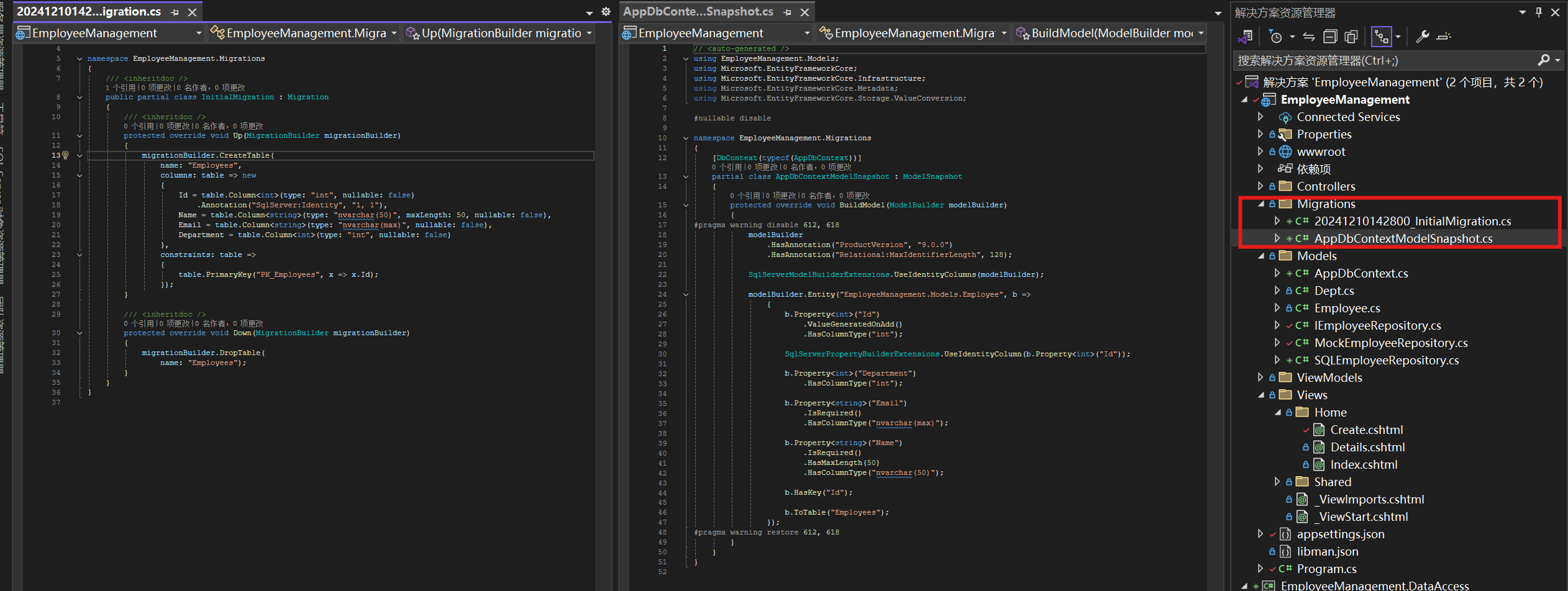Viewport: 1568px width, 591px height.
Task: Select Employee.cs in the tree
Action: [x=1347, y=308]
